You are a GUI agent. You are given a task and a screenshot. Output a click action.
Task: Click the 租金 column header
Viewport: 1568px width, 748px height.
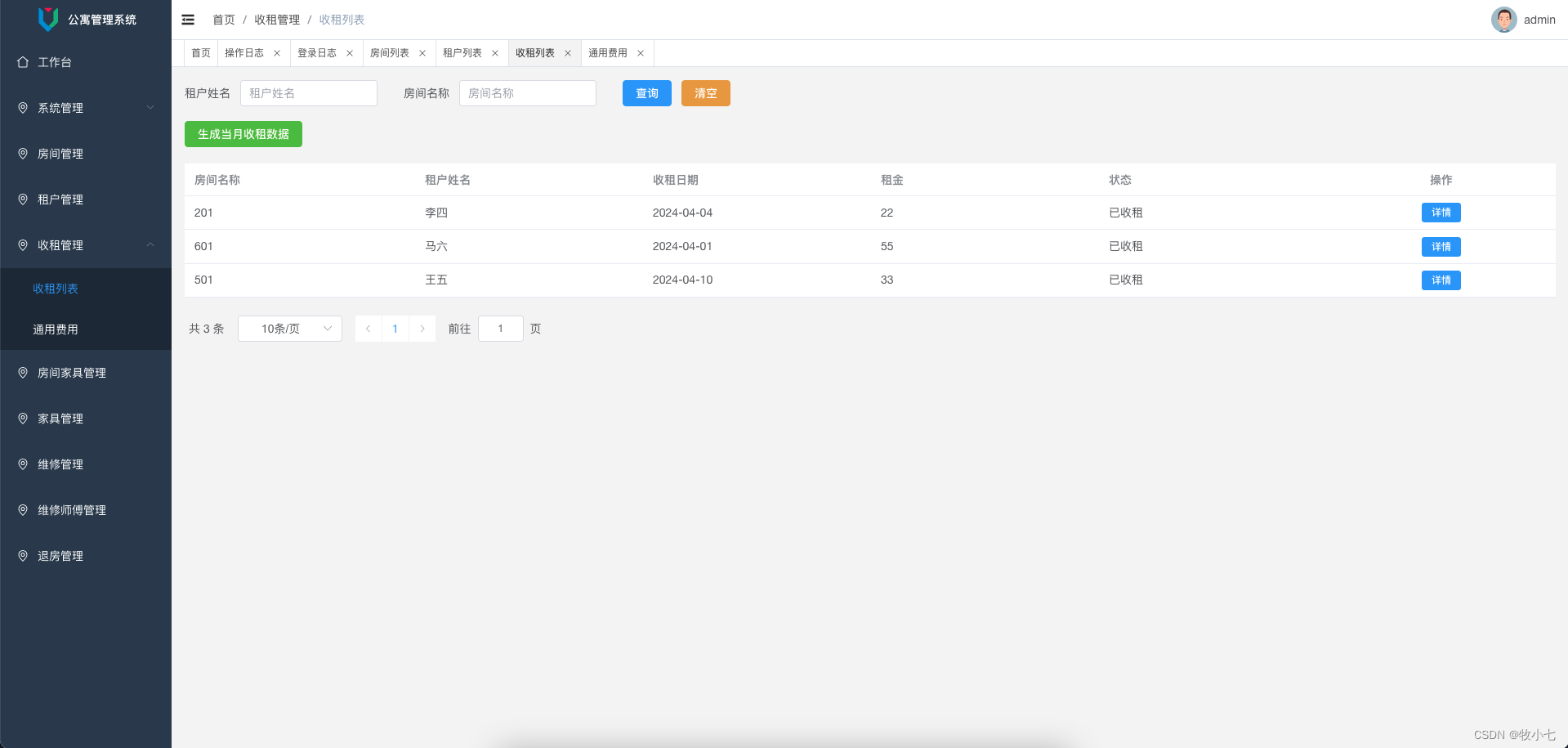(x=892, y=180)
